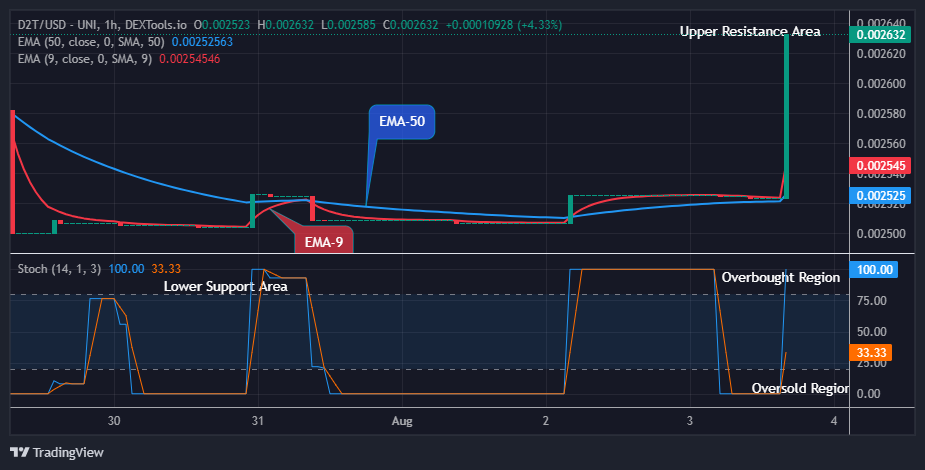Click the tall red candle at the left edge

[12, 172]
